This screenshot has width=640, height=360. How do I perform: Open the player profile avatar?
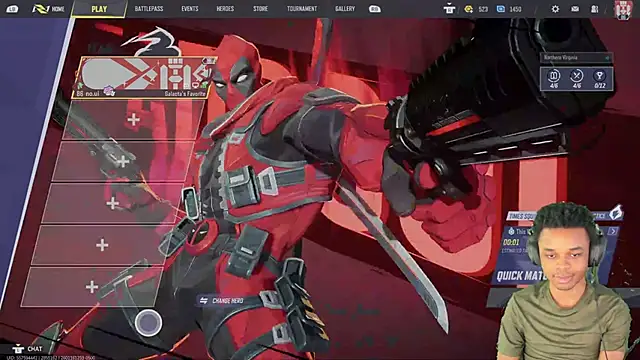click(623, 9)
